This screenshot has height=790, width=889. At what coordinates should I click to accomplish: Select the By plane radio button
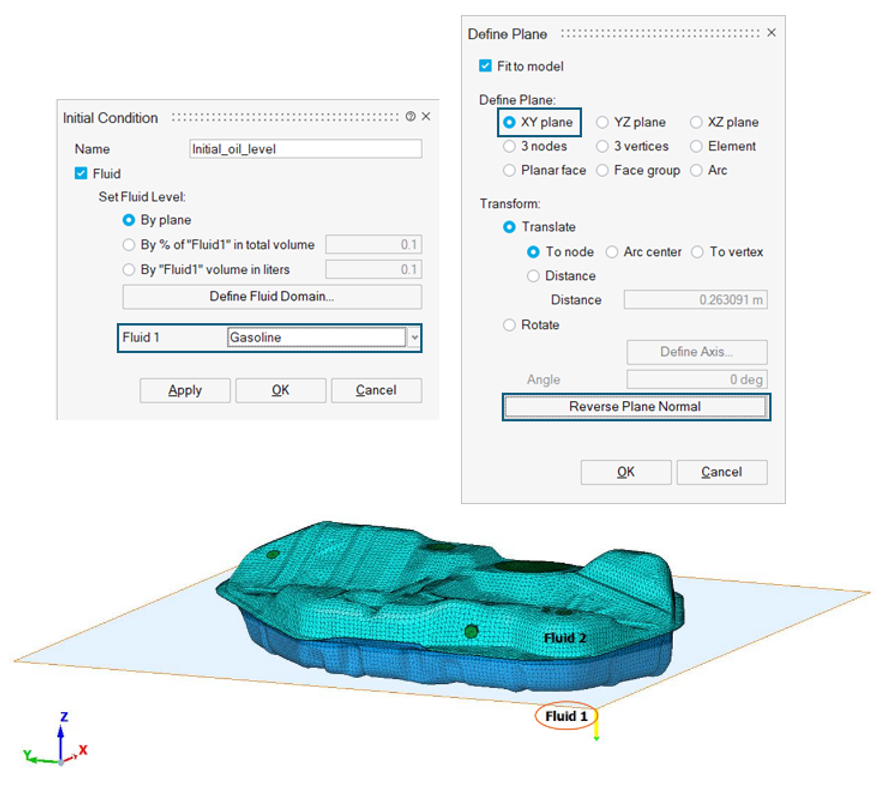129,220
